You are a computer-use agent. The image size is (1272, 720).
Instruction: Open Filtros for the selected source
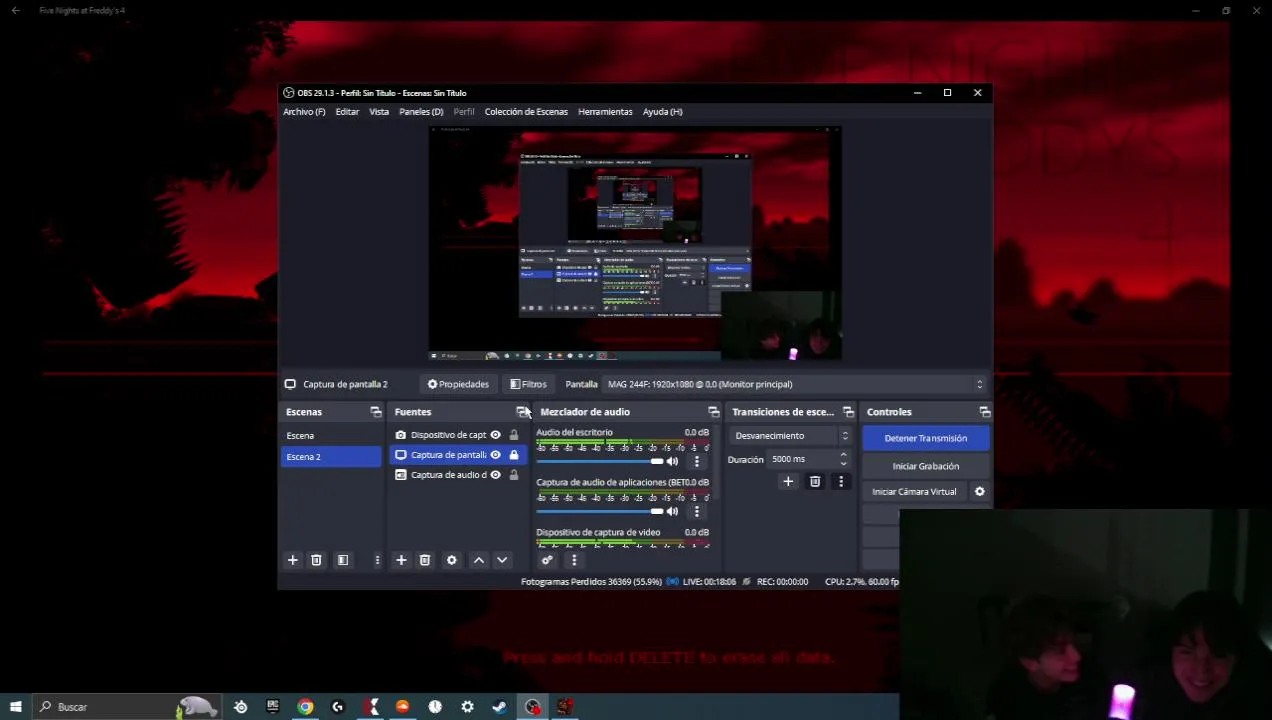[x=528, y=384]
